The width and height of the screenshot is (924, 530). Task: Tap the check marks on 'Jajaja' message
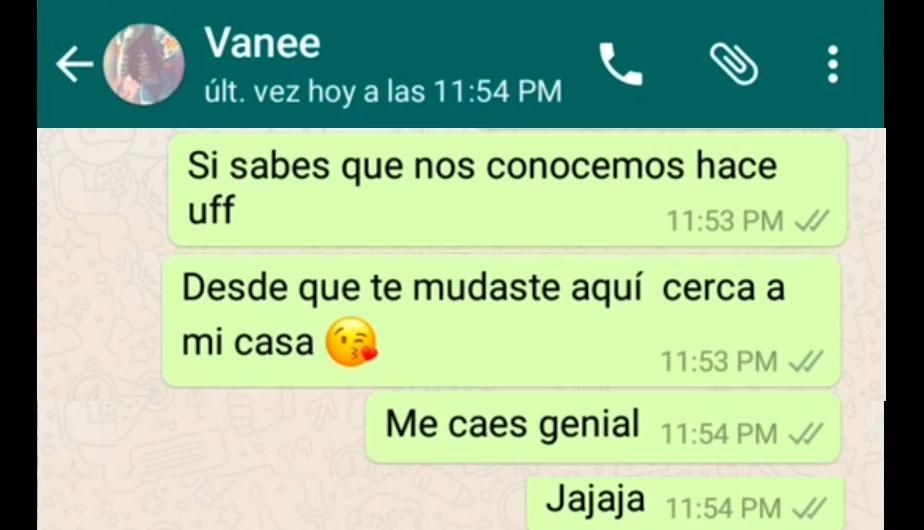[810, 508]
